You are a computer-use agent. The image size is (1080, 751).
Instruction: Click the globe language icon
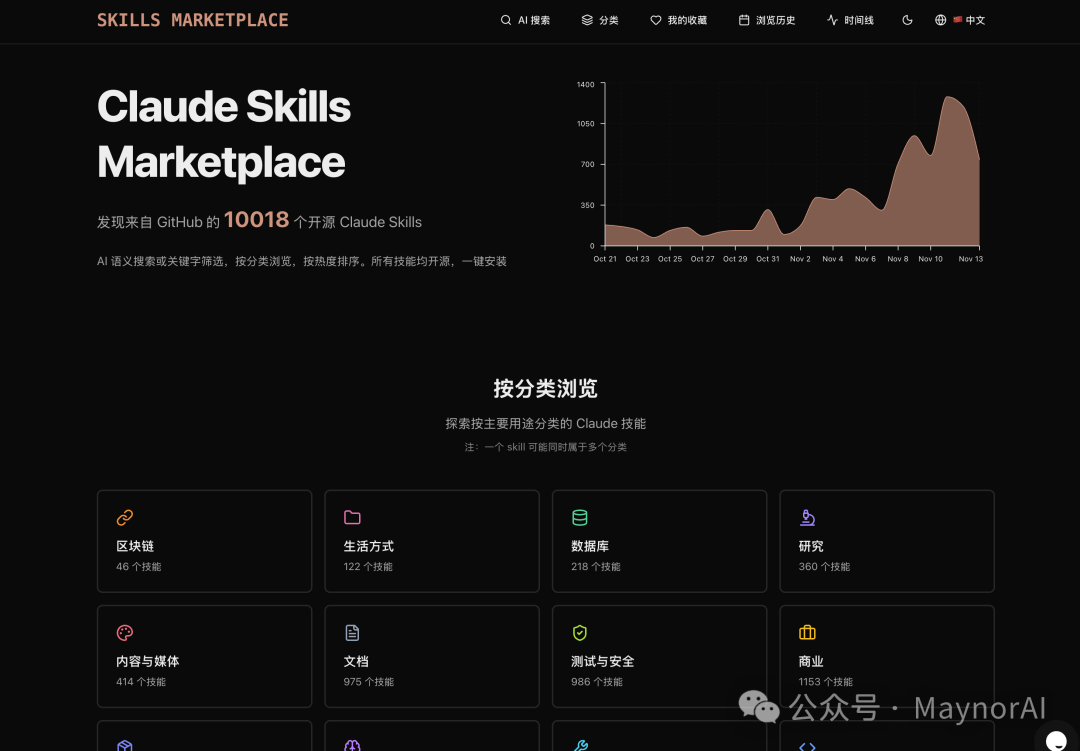tap(940, 20)
